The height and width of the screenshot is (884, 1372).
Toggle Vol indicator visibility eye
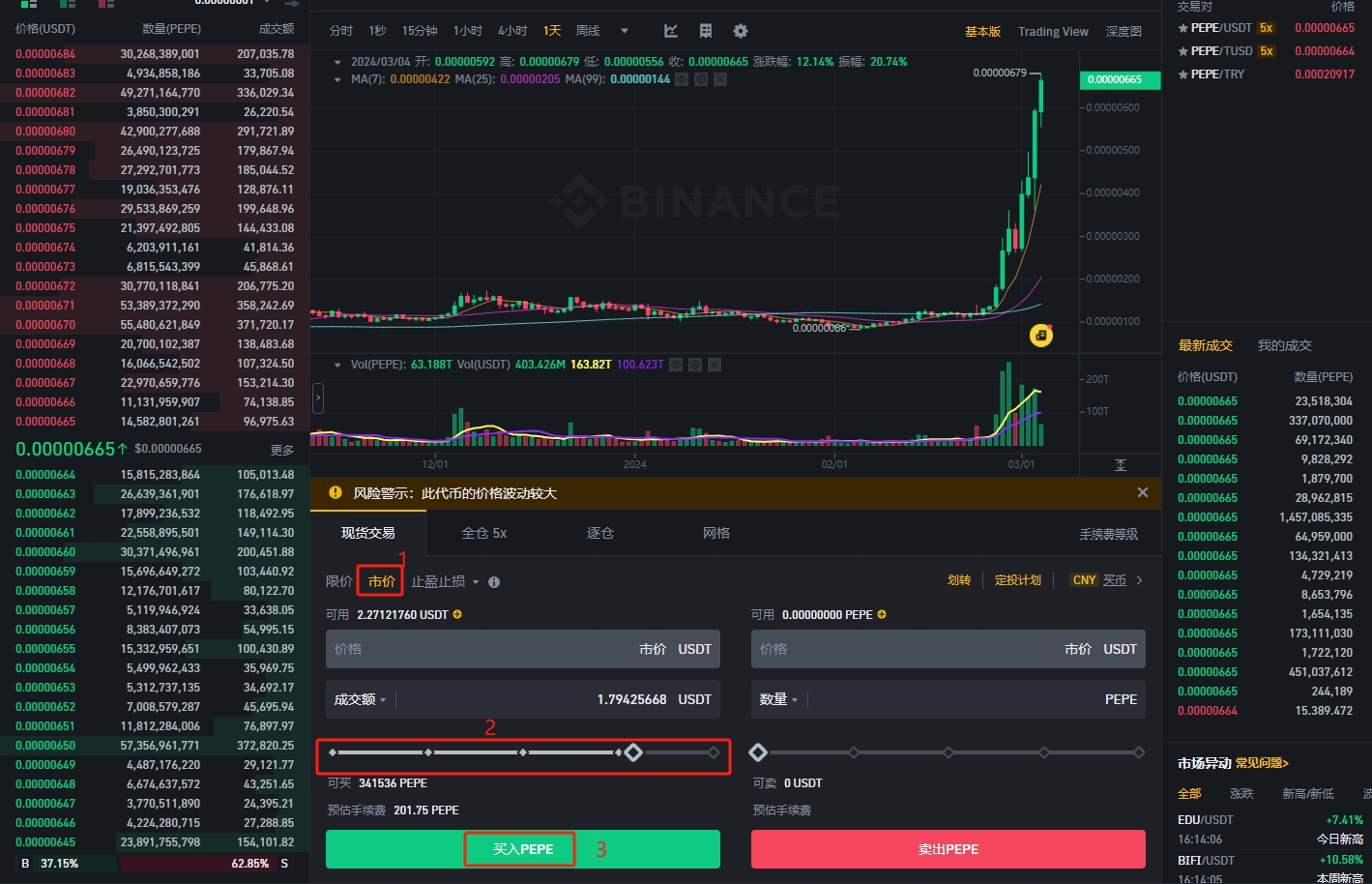(x=676, y=365)
